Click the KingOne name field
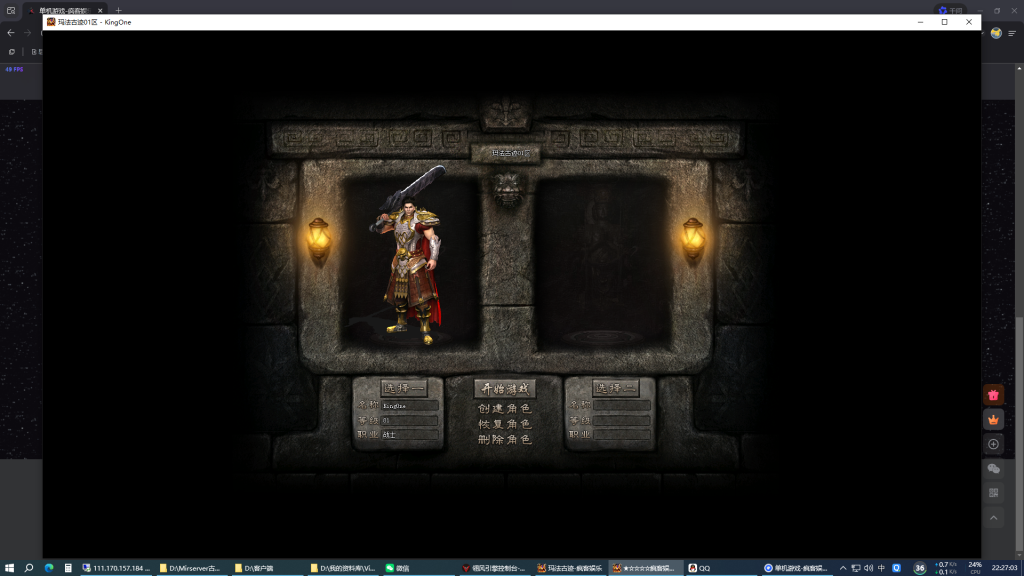This screenshot has height=576, width=1024. point(409,406)
